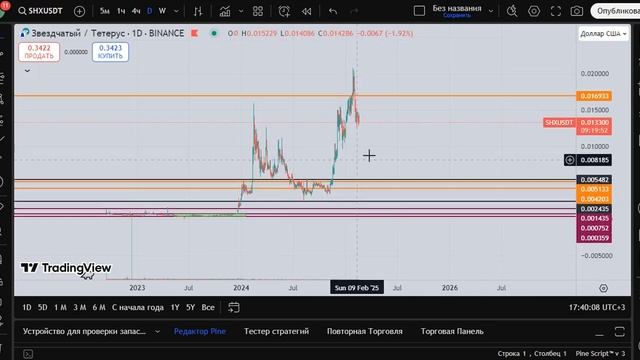Open indicator templates grid icon
Image resolution: width=640 pixels, height=360 pixels.
tap(258, 11)
